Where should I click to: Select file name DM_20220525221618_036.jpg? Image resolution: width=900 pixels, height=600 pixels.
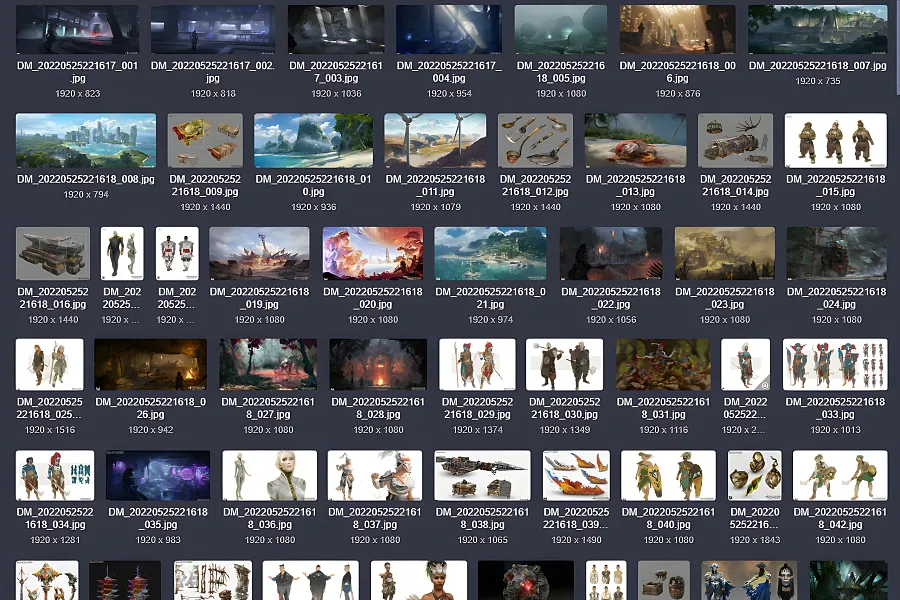pyautogui.click(x=270, y=518)
